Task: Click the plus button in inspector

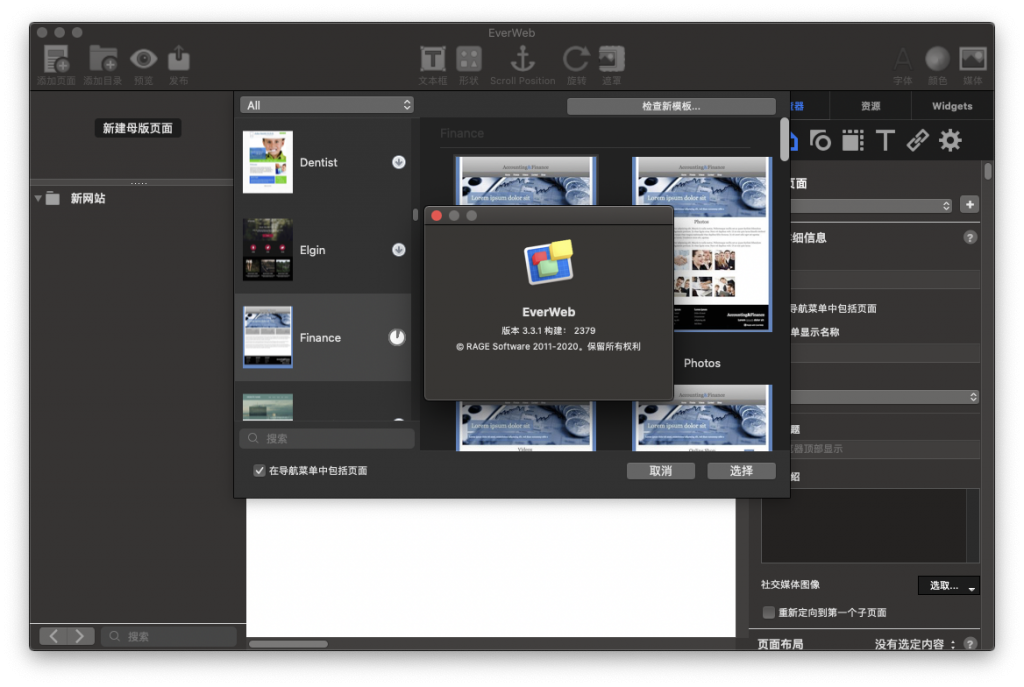Action: click(970, 205)
